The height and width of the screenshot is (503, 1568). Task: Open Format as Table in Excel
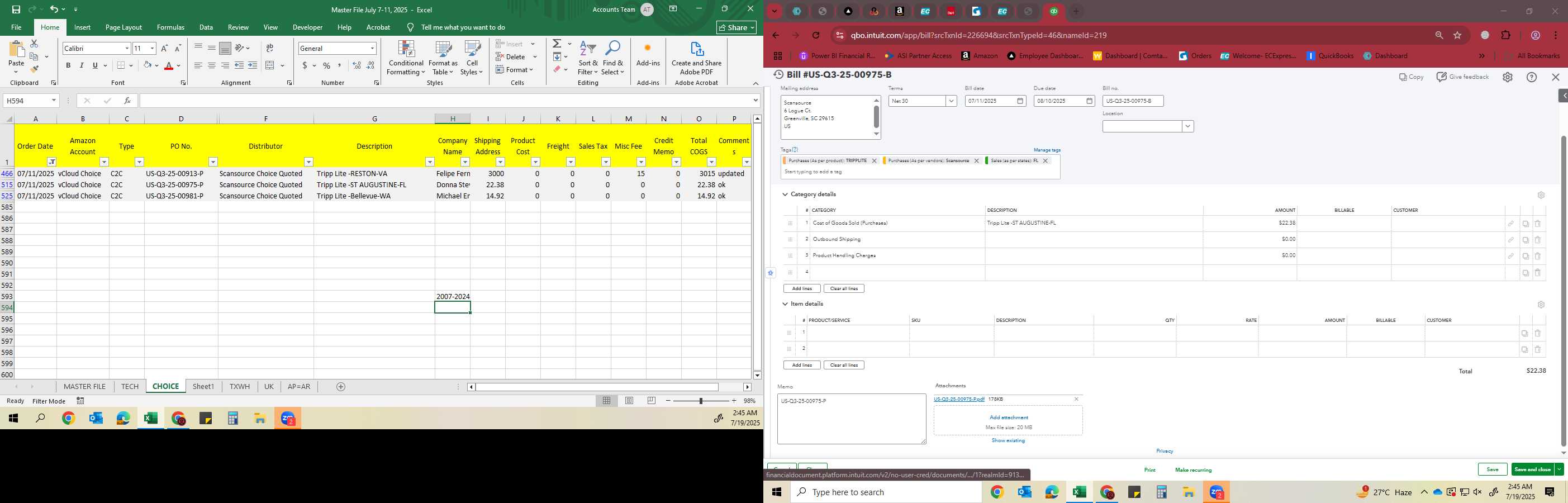pyautogui.click(x=443, y=59)
